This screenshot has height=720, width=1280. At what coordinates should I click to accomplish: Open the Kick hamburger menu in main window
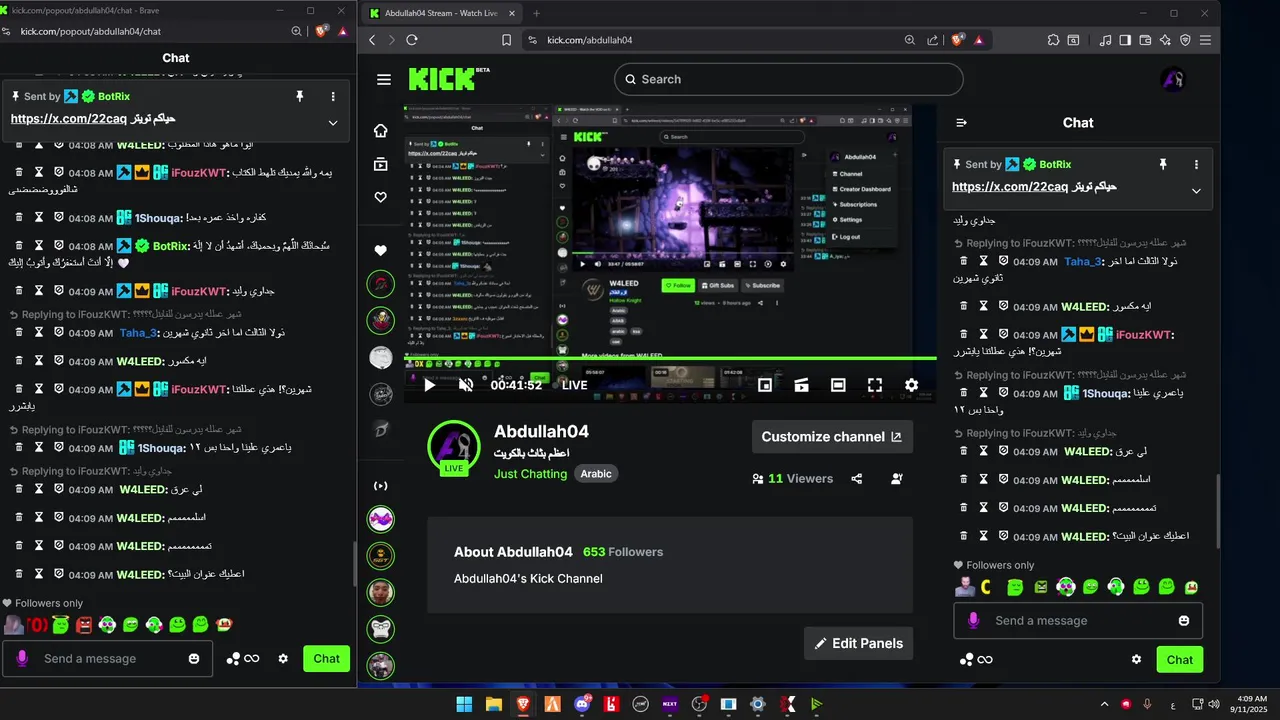pyautogui.click(x=384, y=80)
